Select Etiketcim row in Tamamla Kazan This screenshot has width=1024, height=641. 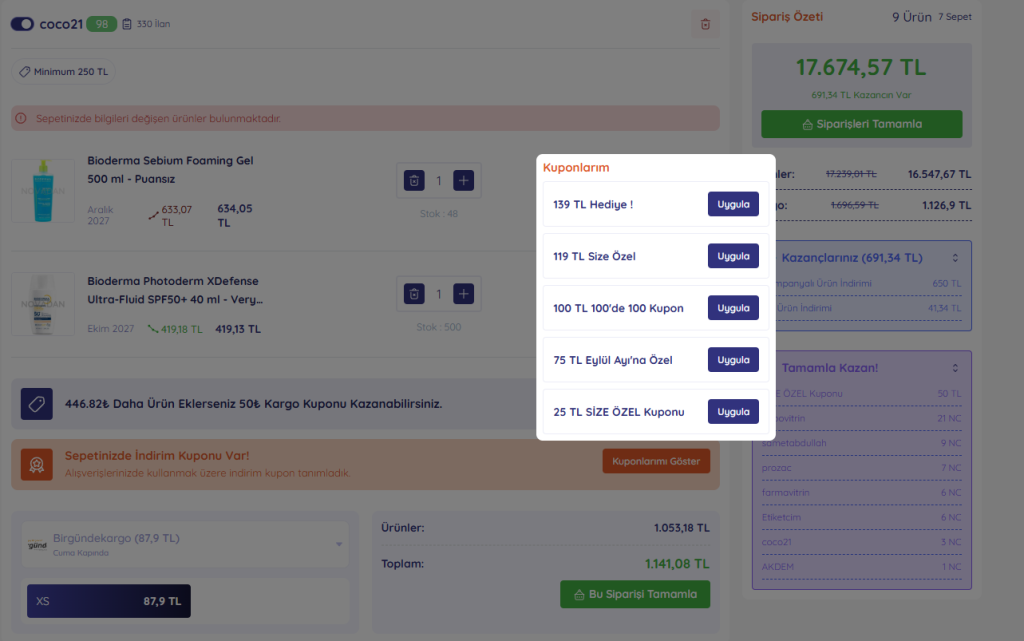(x=861, y=518)
